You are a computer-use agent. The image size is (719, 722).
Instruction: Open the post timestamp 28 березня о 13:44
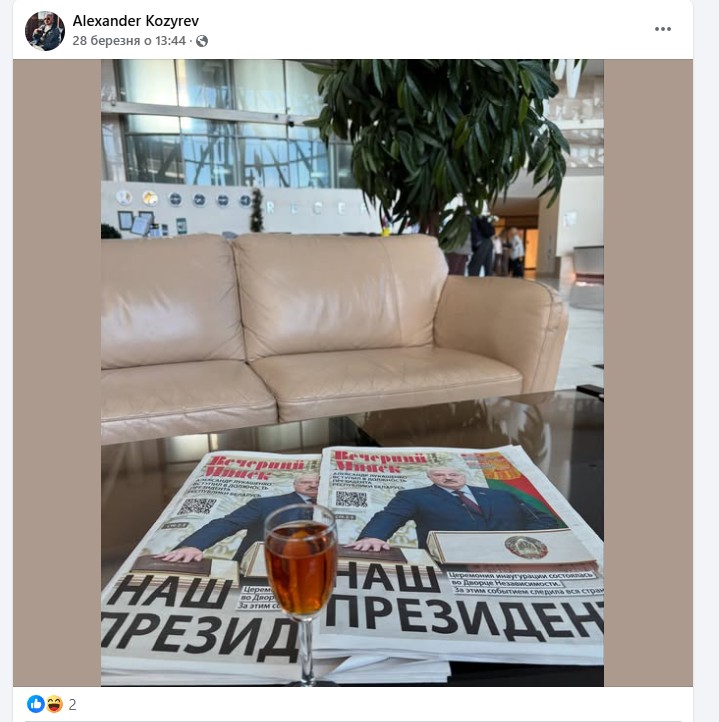(x=129, y=41)
